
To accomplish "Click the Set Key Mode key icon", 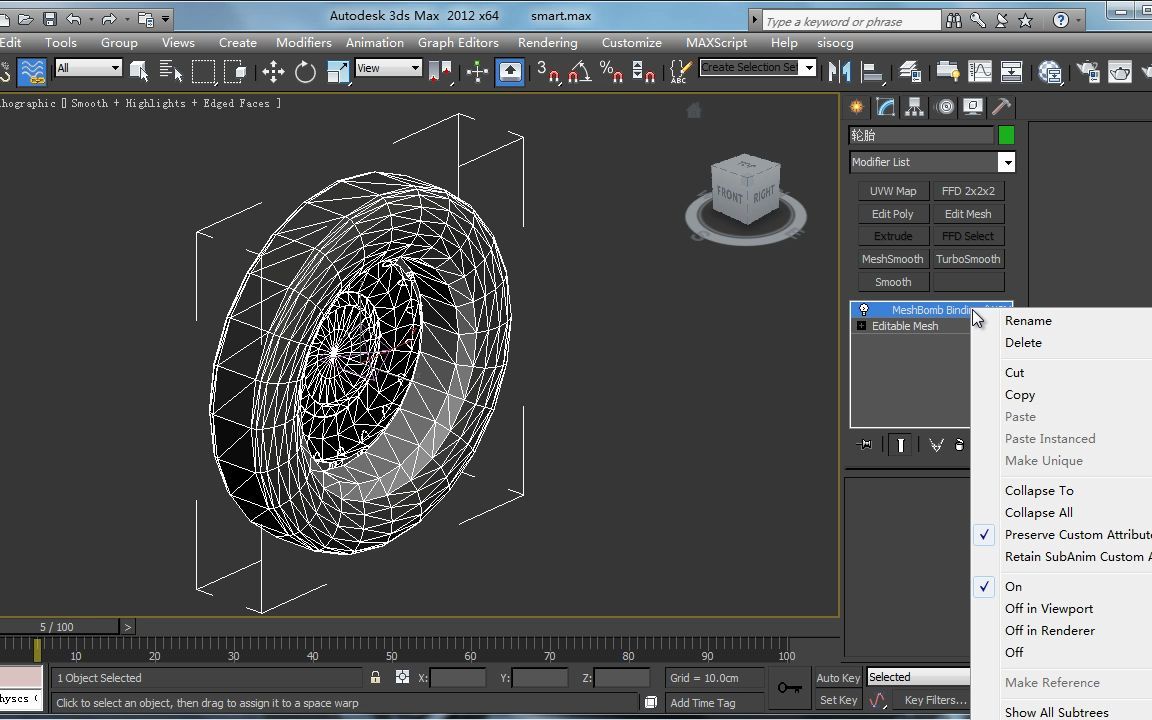I will click(790, 688).
